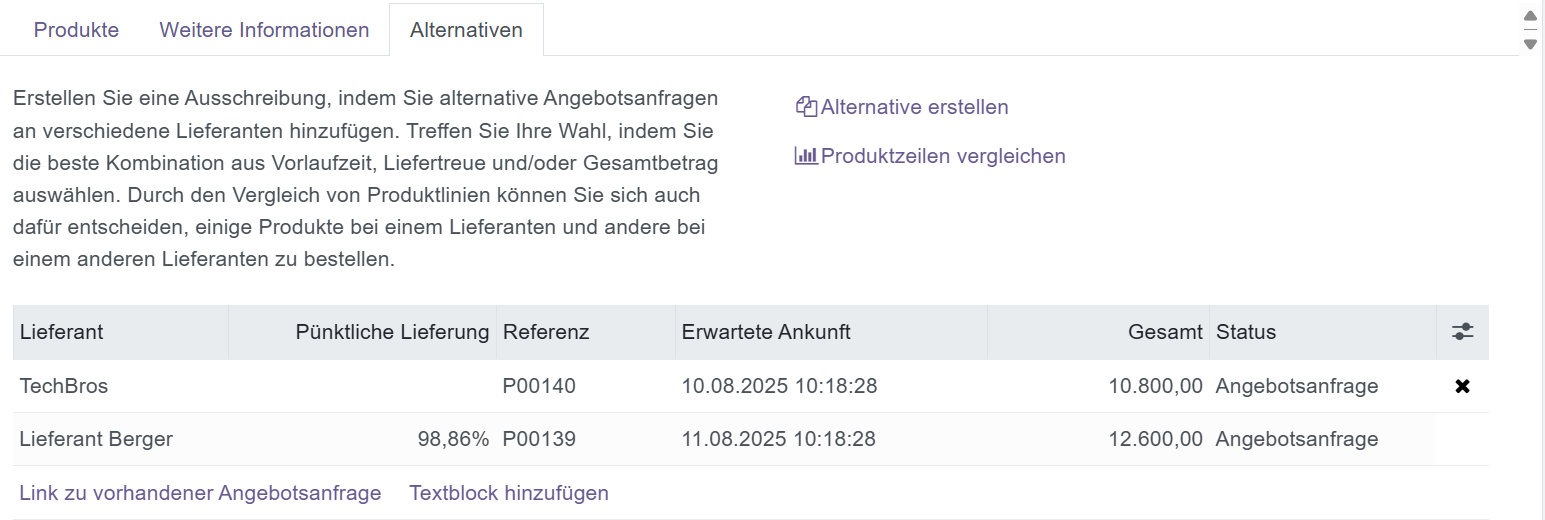Sort by the Status column header

click(1246, 332)
